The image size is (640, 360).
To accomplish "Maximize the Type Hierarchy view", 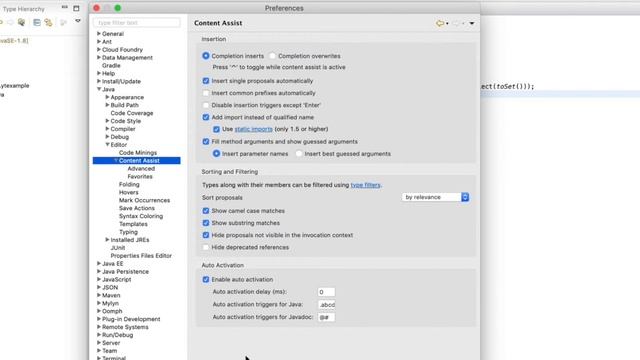I will pyautogui.click(x=76, y=8).
